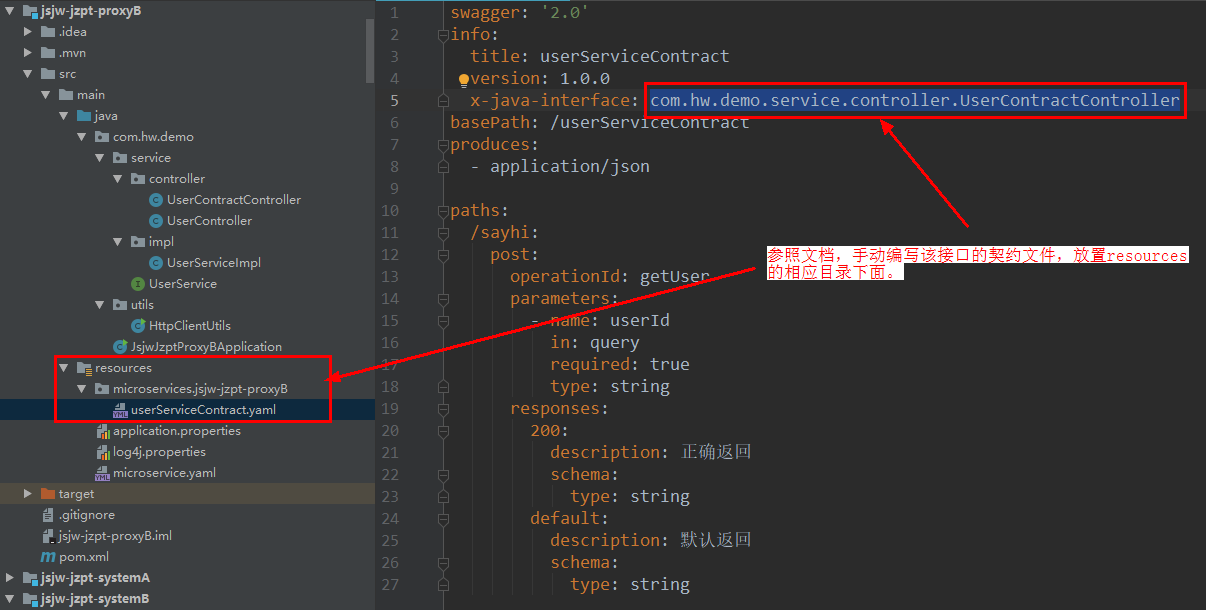Click the controller package icon
The image size is (1206, 610).
coord(138,178)
